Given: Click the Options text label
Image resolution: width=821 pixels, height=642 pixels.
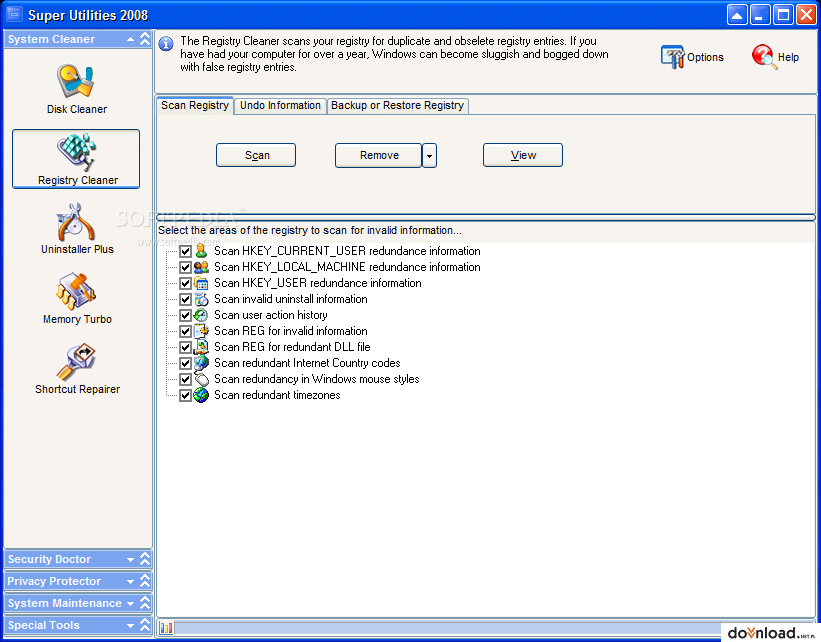Looking at the screenshot, I should tap(705, 57).
